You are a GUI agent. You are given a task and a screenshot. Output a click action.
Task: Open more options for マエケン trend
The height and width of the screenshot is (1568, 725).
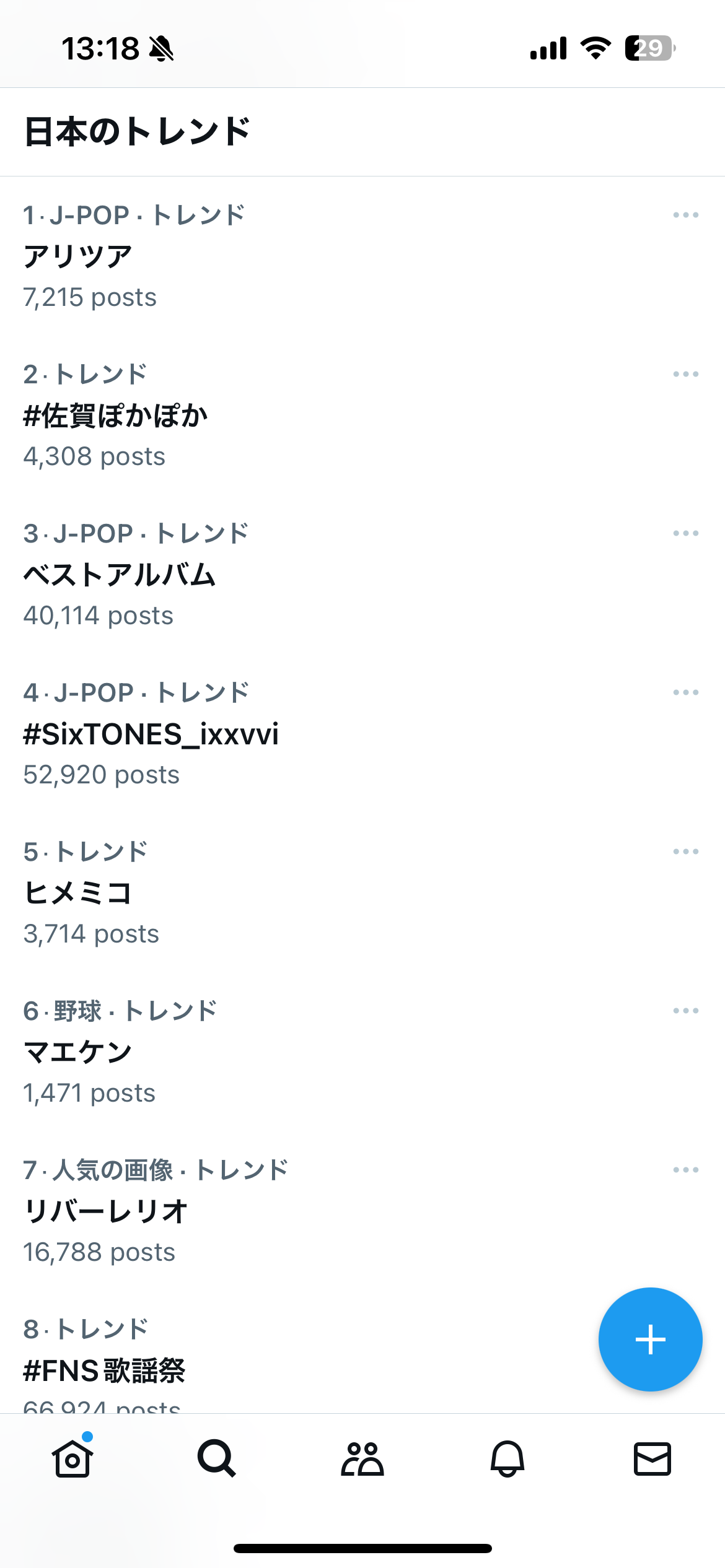pyautogui.click(x=685, y=1011)
